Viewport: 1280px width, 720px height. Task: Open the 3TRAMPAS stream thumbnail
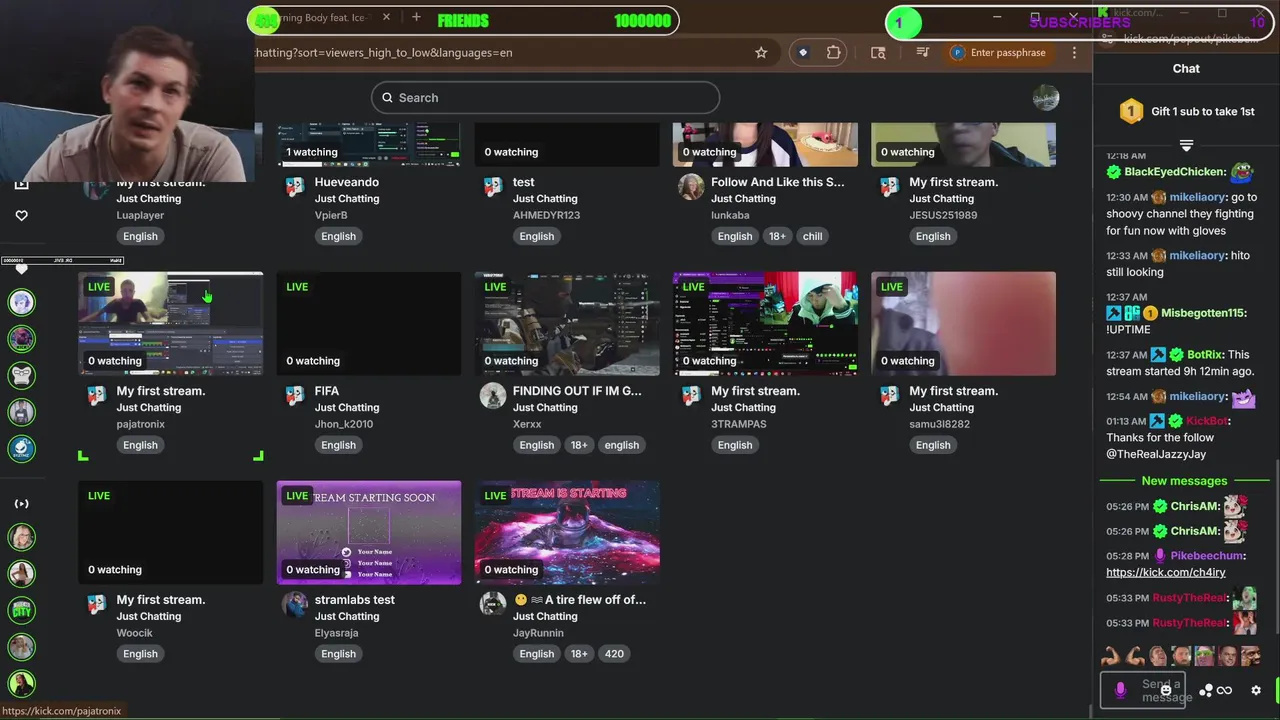click(765, 324)
